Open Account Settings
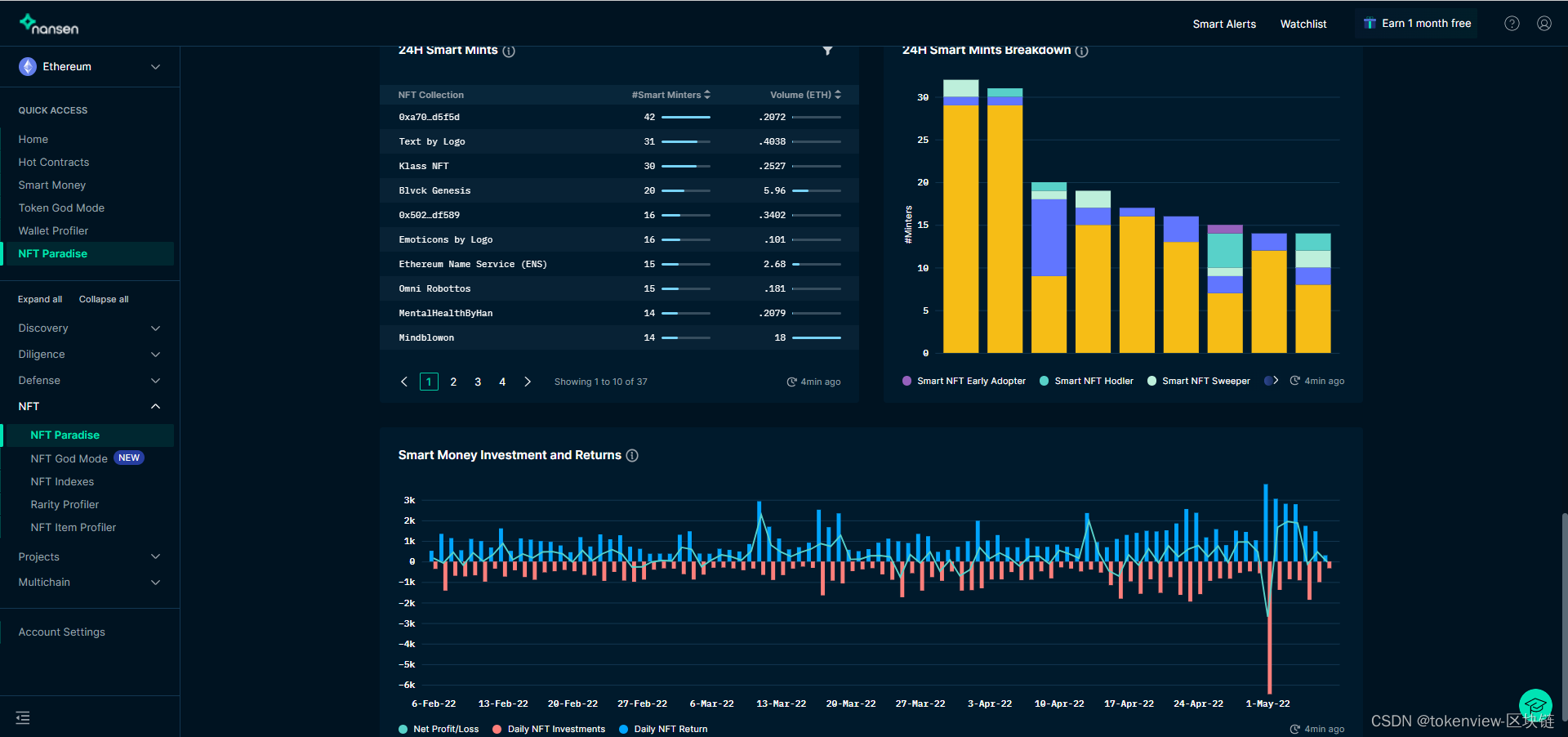 (62, 632)
